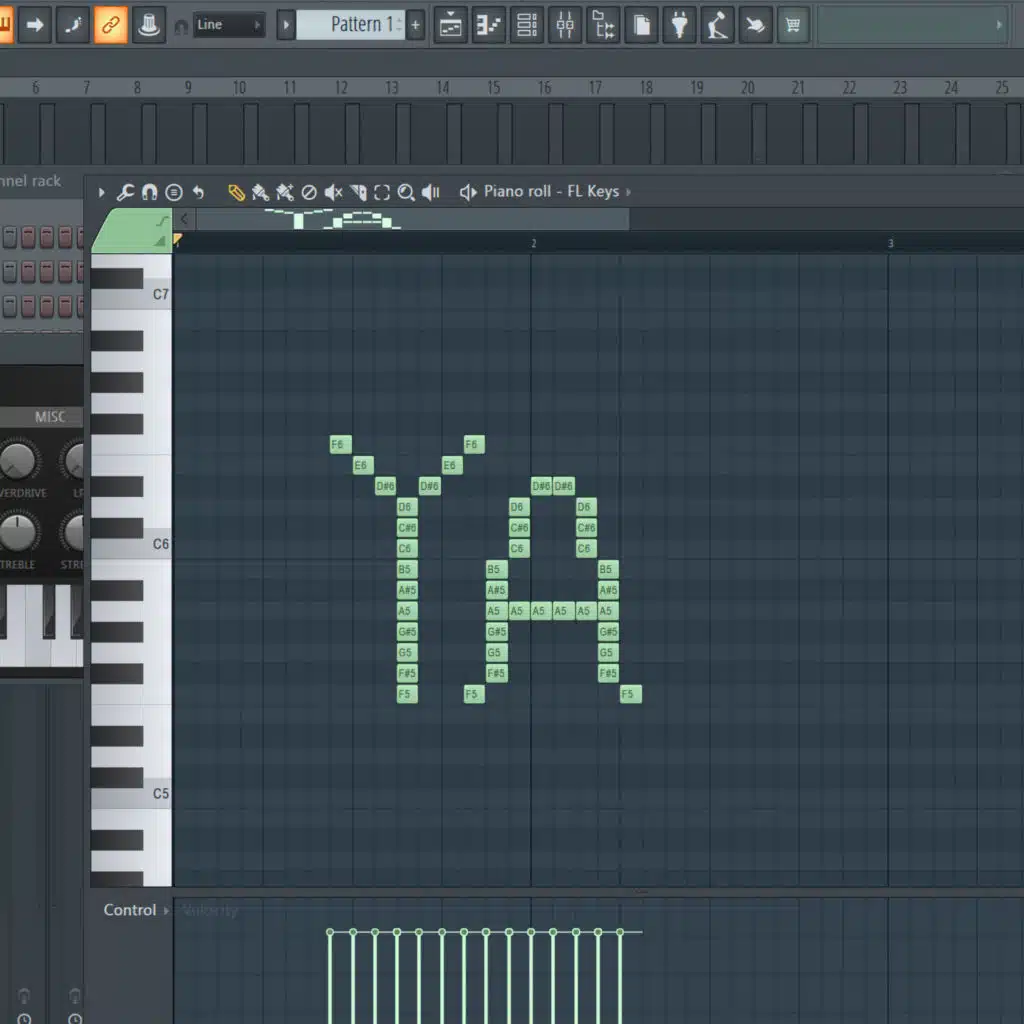Add new pattern with plus button

416,25
